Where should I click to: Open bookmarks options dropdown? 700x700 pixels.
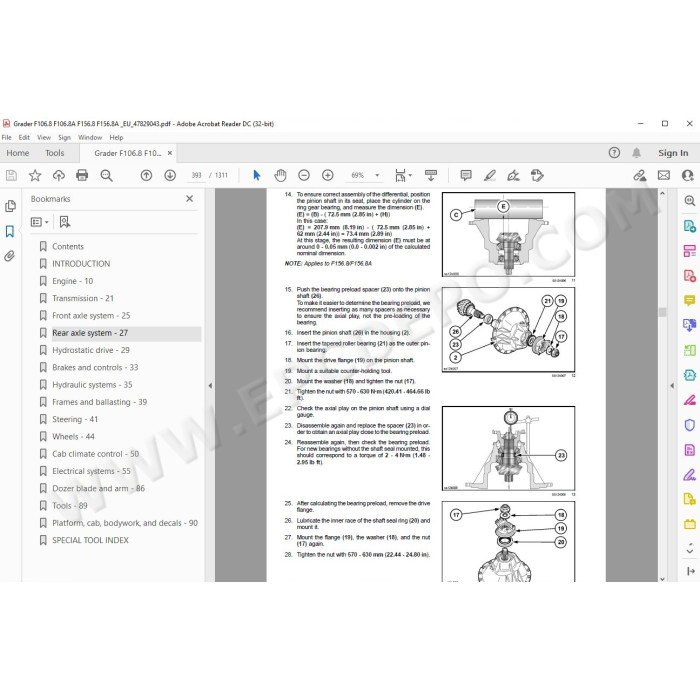pyautogui.click(x=39, y=222)
